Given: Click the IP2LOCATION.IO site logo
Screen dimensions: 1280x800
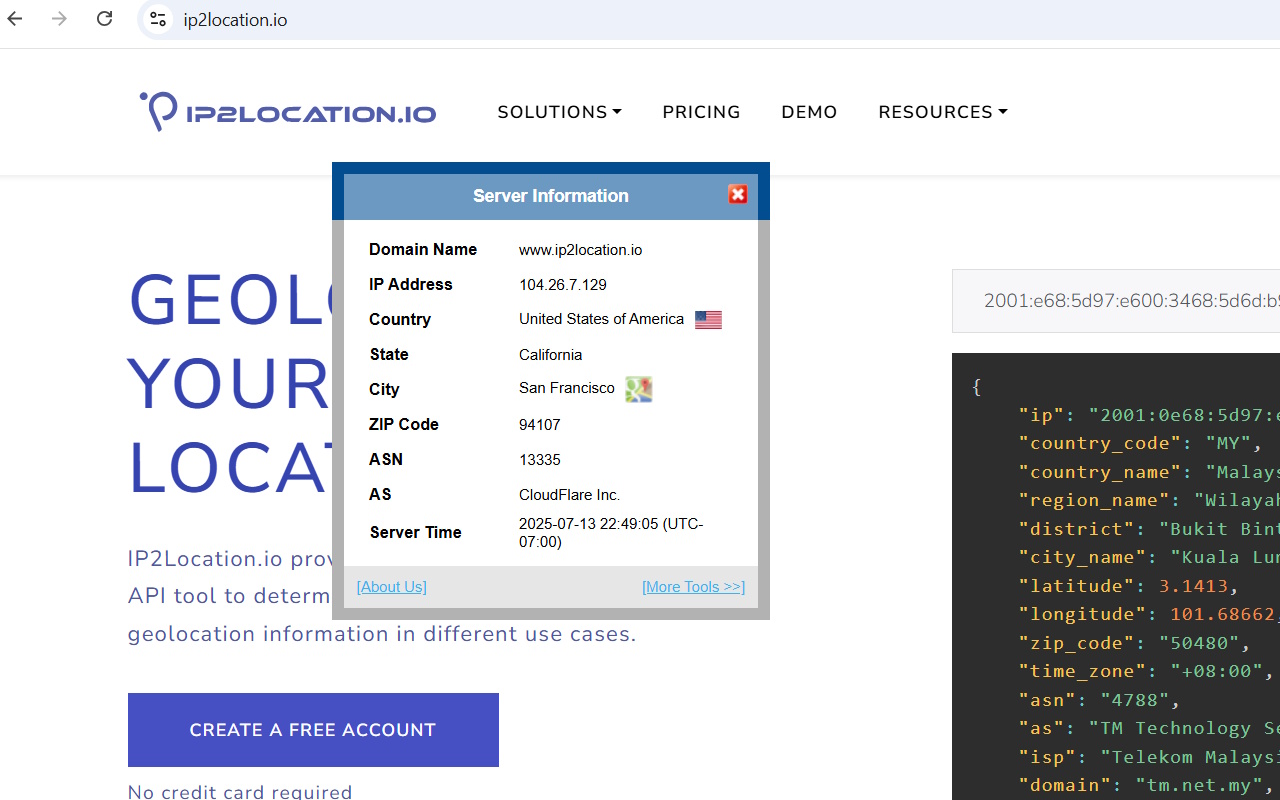Looking at the screenshot, I should 287,111.
